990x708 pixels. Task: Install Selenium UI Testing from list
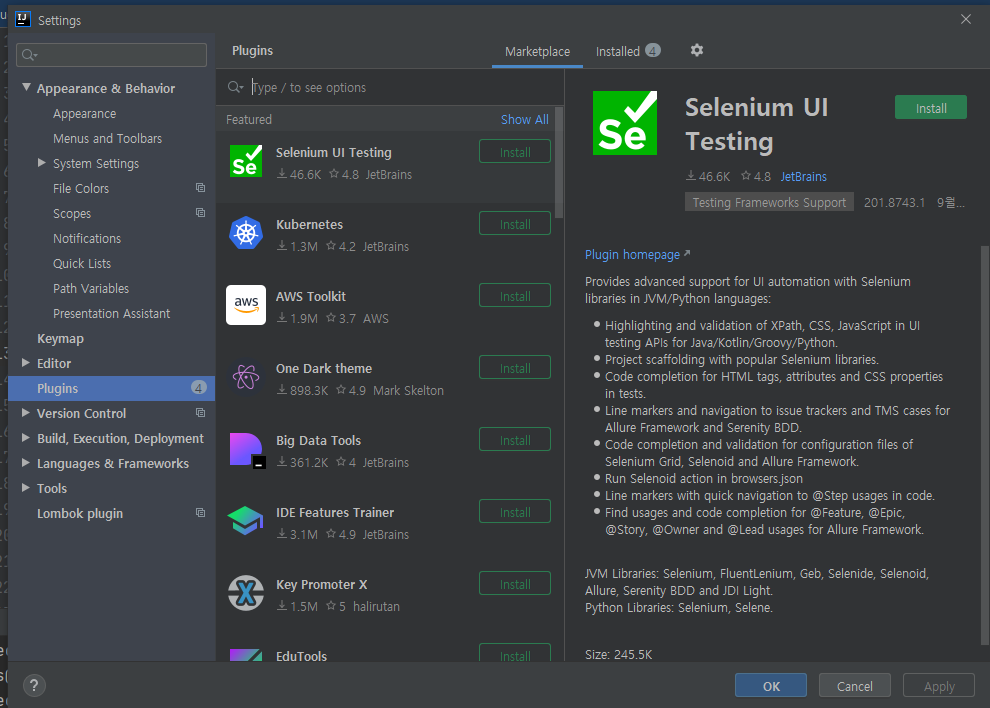coord(515,152)
